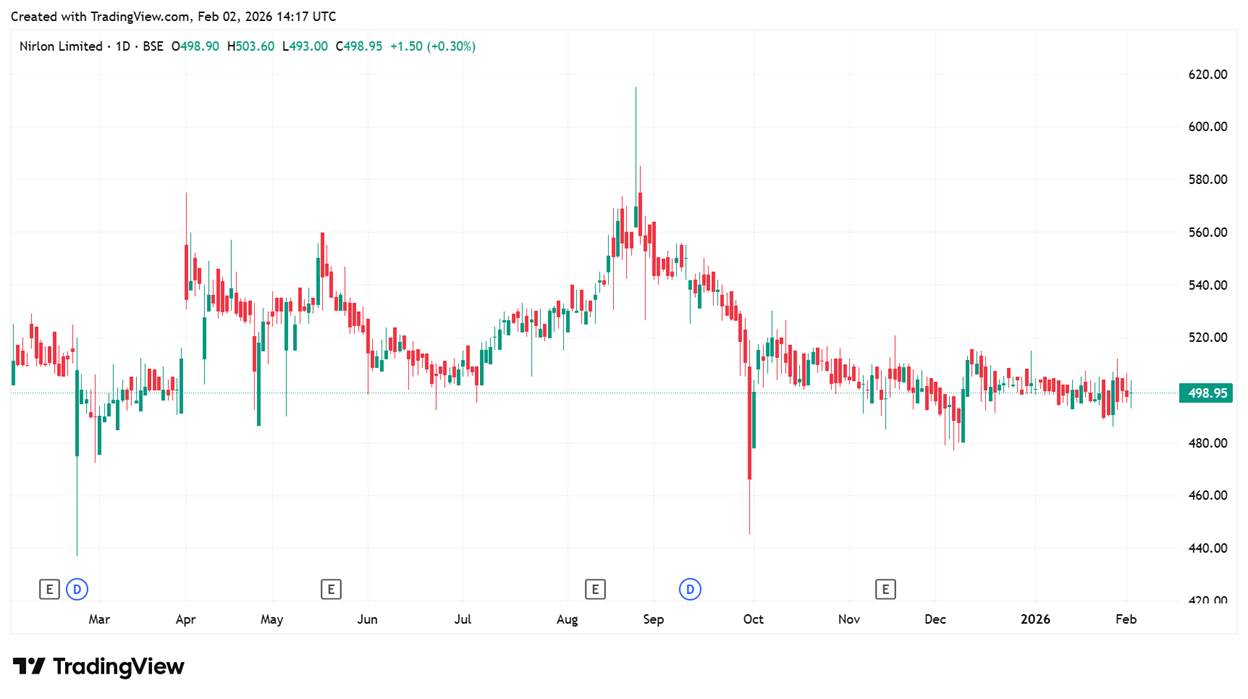The width and height of the screenshot is (1248, 699).
Task: Open the May earnings E marker
Action: point(331,589)
